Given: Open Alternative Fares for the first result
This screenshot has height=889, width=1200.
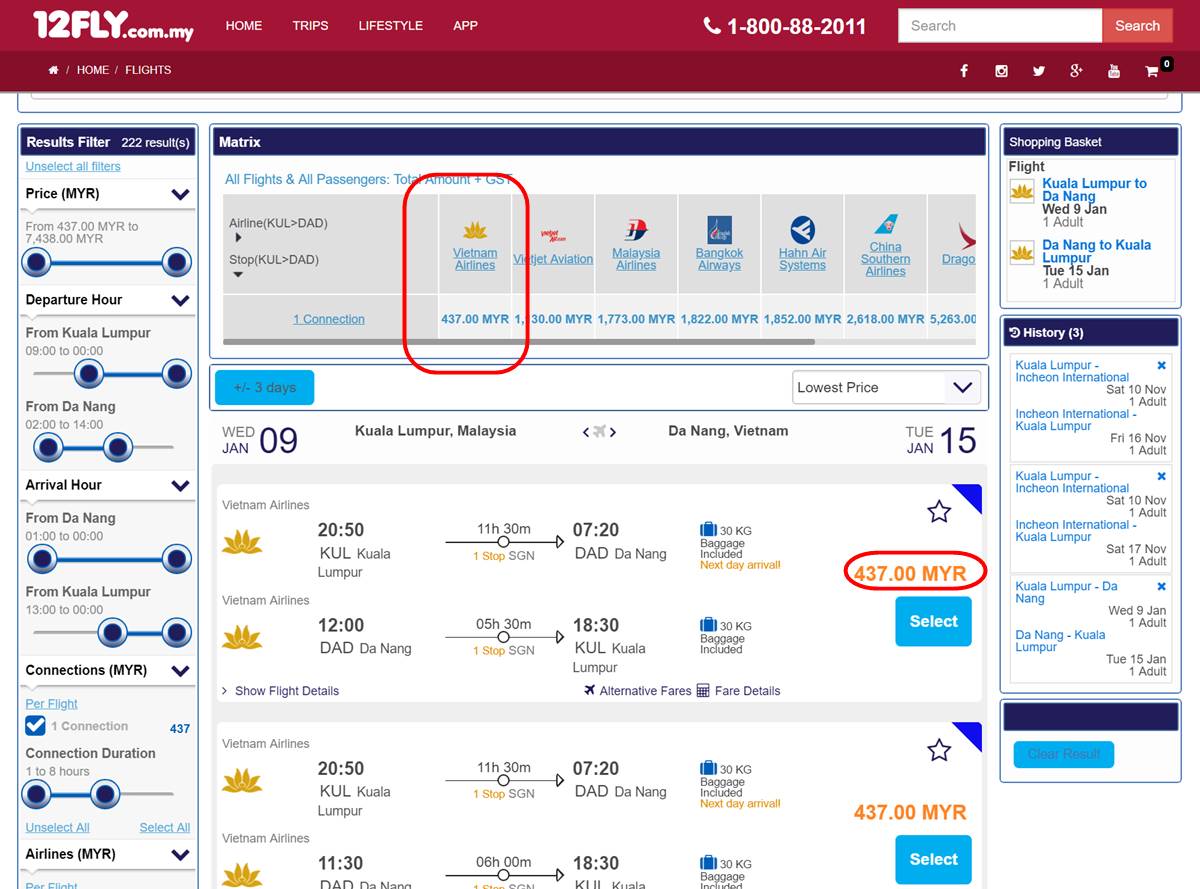Looking at the screenshot, I should pyautogui.click(x=638, y=691).
